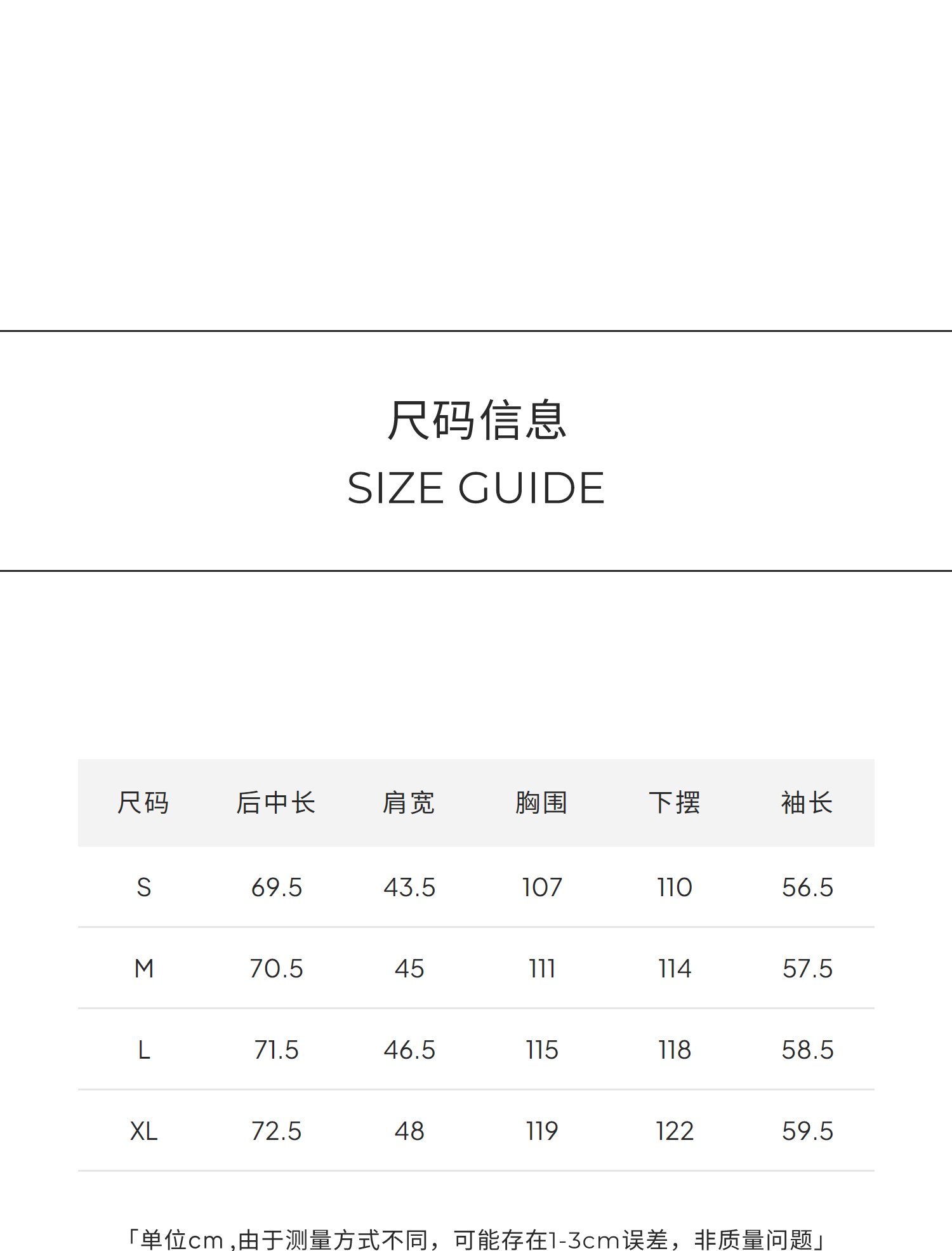
Task: Click the L size row label
Action: [x=144, y=1050]
